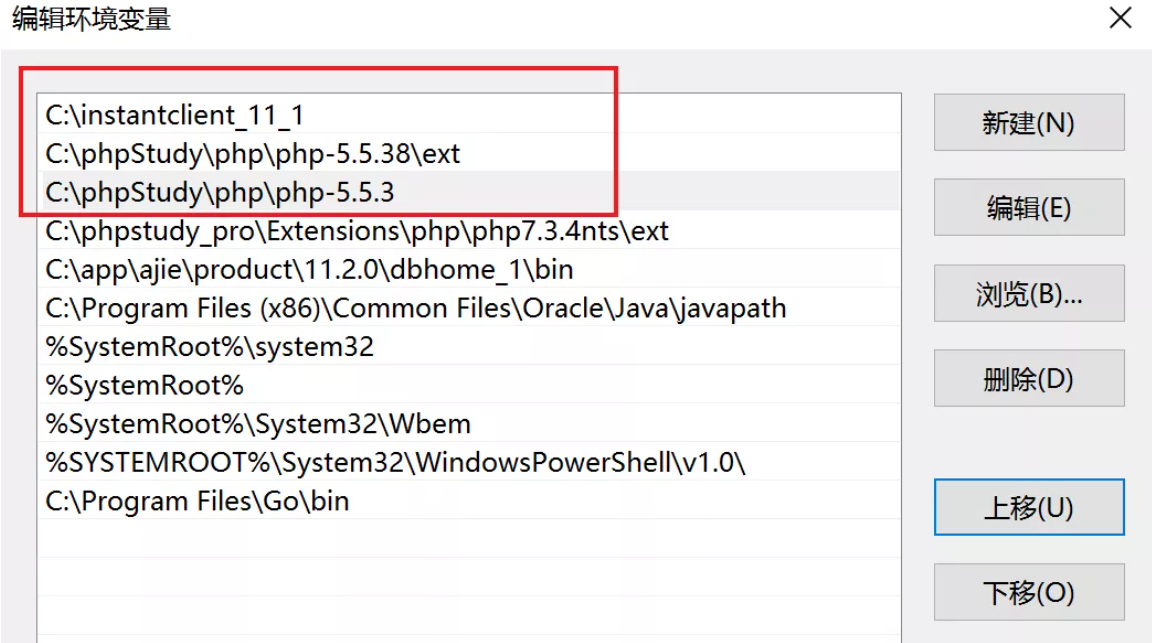
Task: Move entry down with 下移(O)
Action: click(x=1029, y=592)
